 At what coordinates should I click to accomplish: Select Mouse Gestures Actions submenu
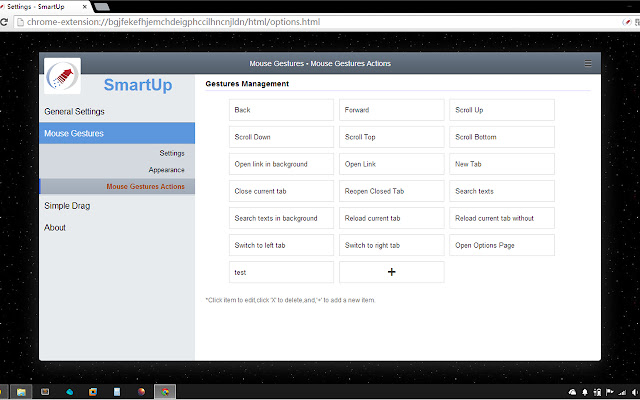point(145,186)
